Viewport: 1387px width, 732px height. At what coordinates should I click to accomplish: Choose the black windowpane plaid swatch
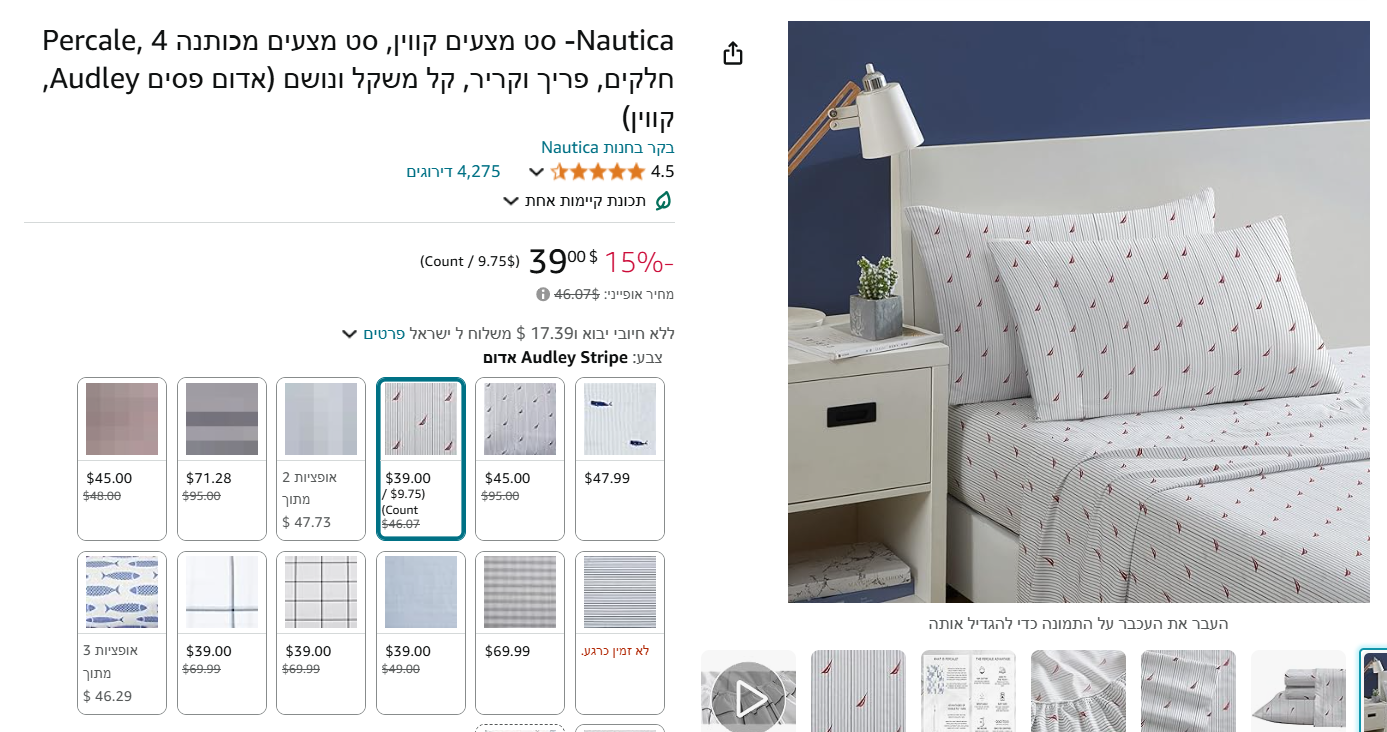coord(321,633)
